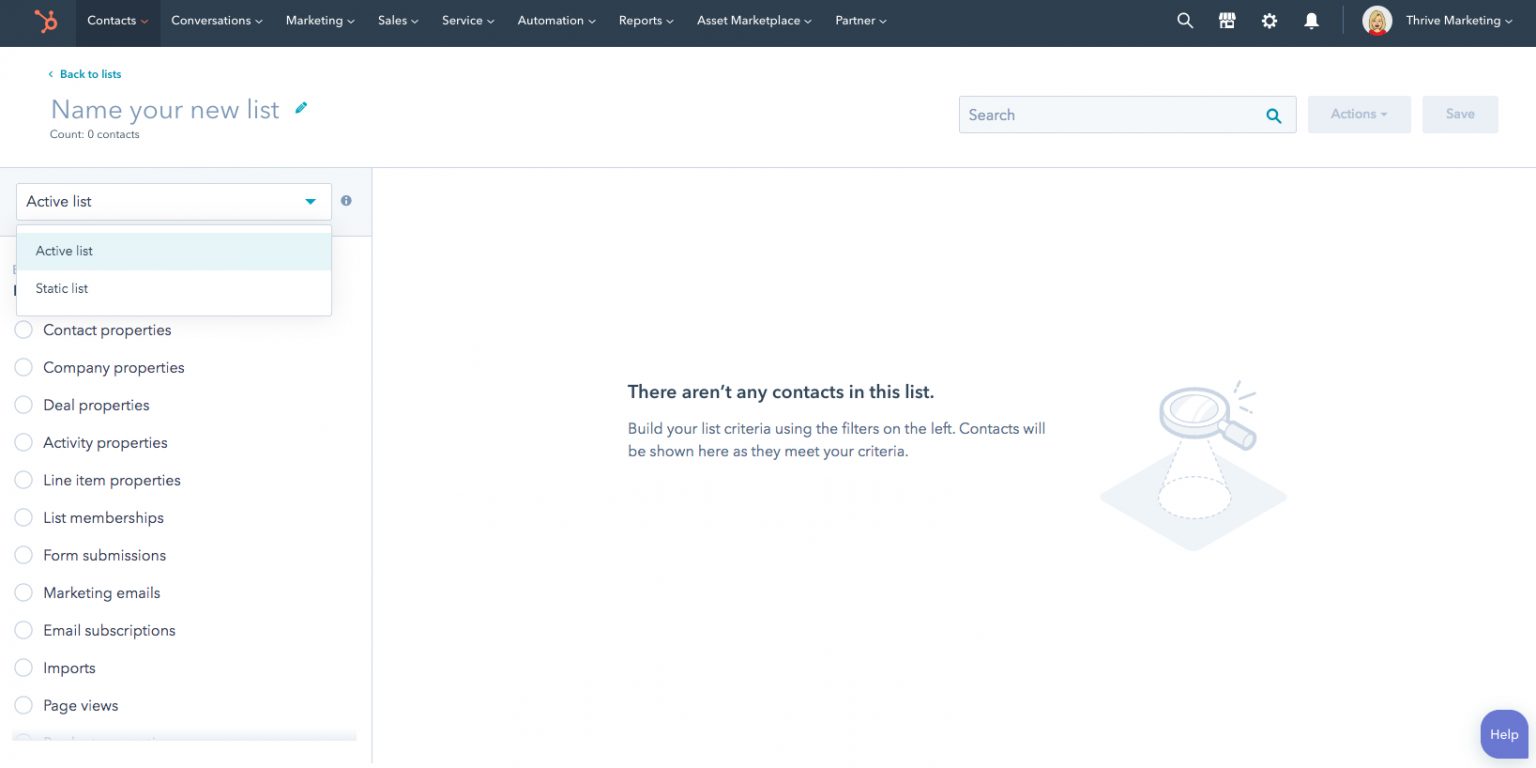Open settings via the gear icon

click(x=1269, y=20)
